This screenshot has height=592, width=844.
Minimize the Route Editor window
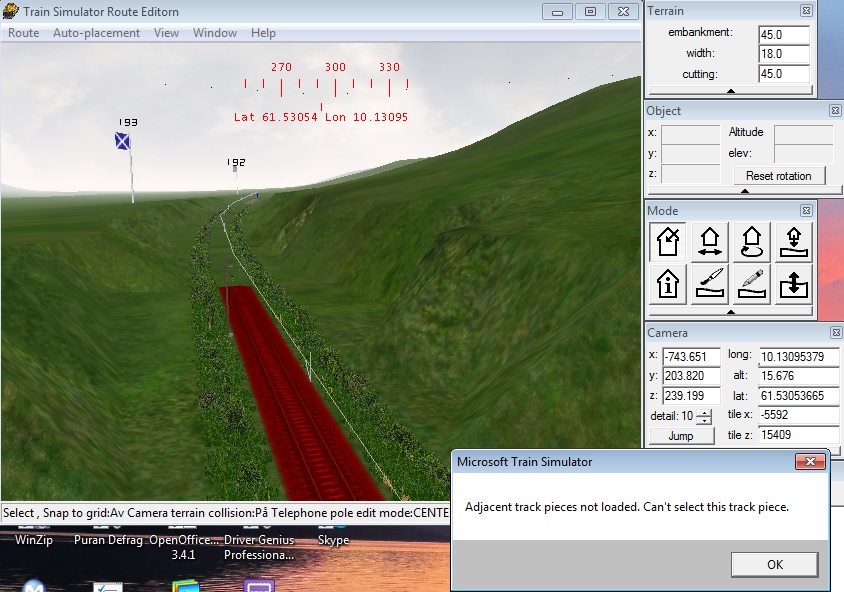pyautogui.click(x=558, y=11)
